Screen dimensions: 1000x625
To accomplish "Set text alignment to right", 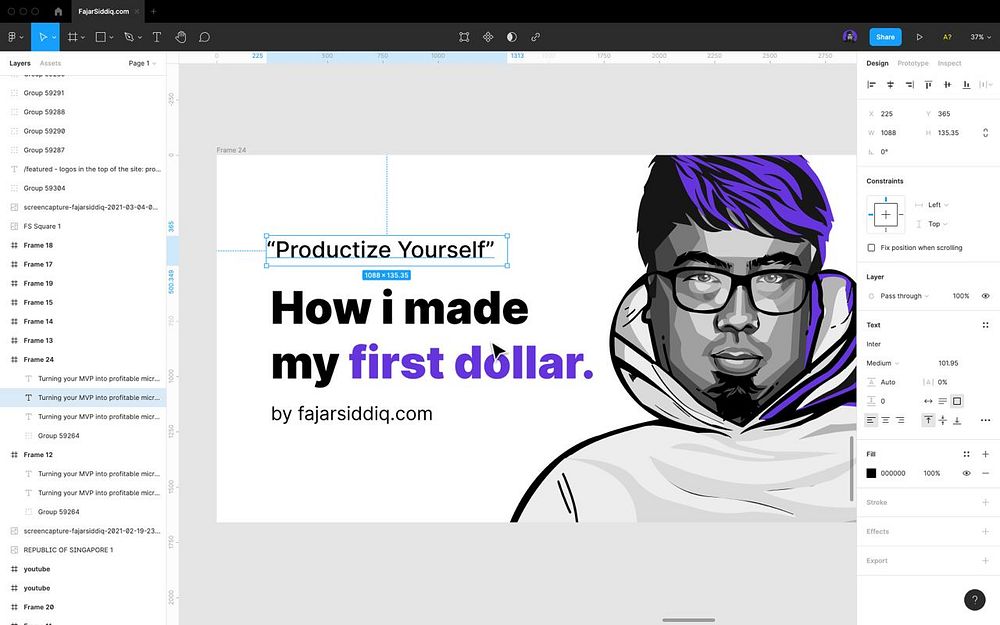I will pos(900,420).
